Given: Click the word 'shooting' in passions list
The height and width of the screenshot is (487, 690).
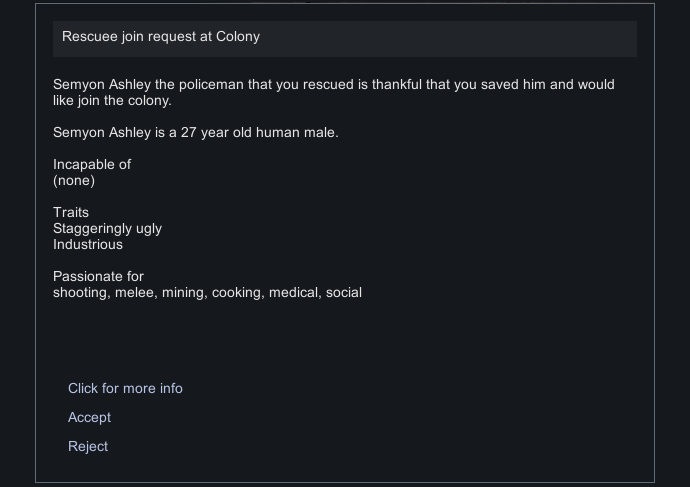Looking at the screenshot, I should [81, 293].
